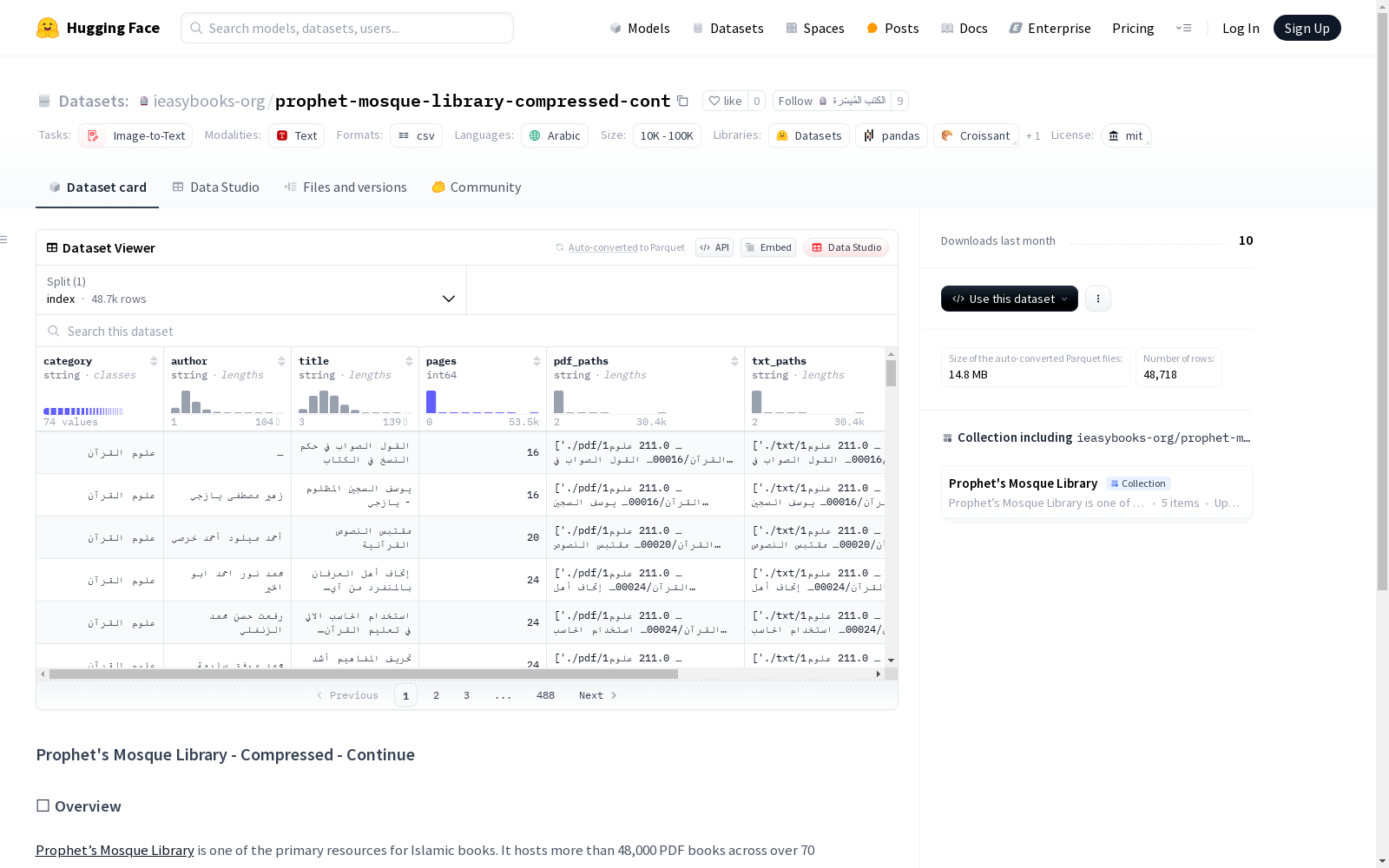The height and width of the screenshot is (868, 1389).
Task: Go to Models in the top navigation
Action: pos(640,28)
